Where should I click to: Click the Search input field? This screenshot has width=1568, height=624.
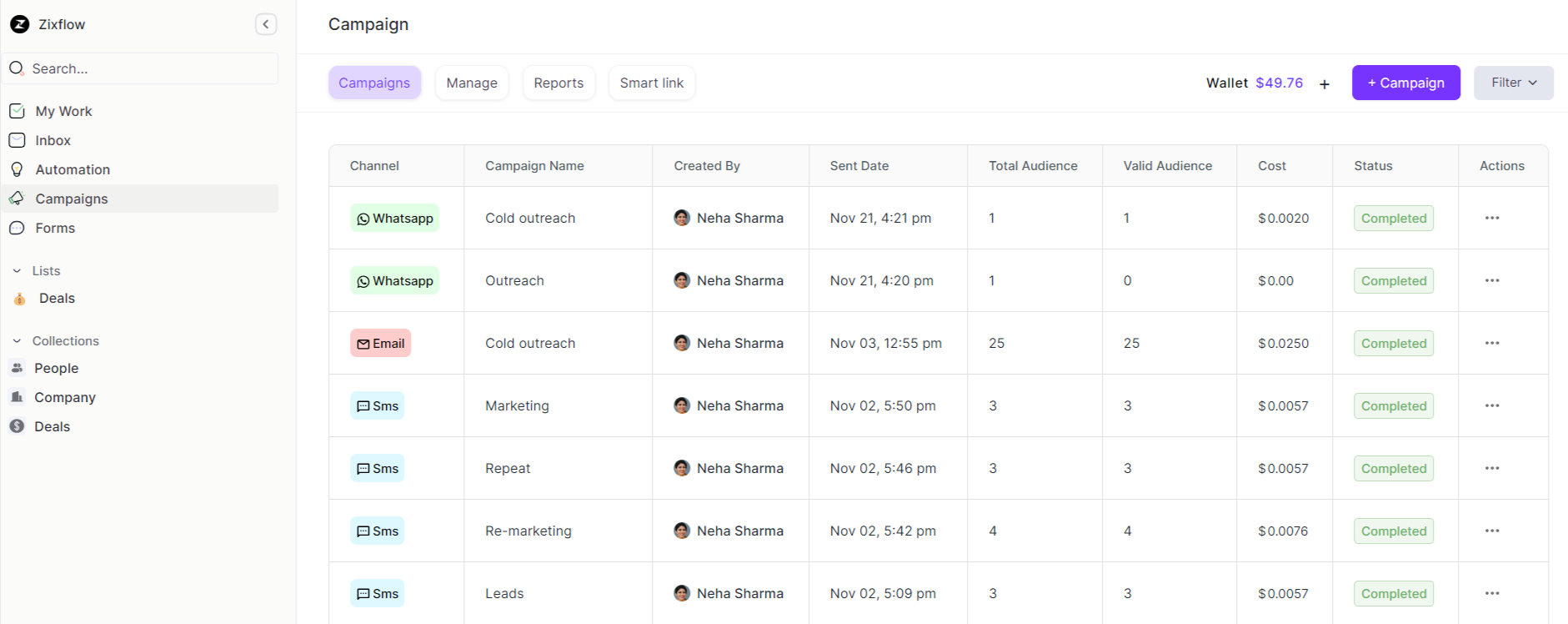tap(150, 68)
